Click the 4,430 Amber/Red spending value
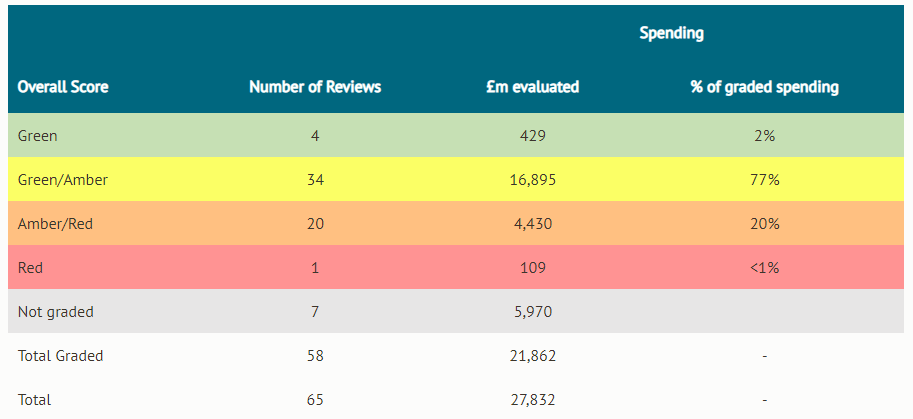The height and width of the screenshot is (419, 913). tap(532, 224)
